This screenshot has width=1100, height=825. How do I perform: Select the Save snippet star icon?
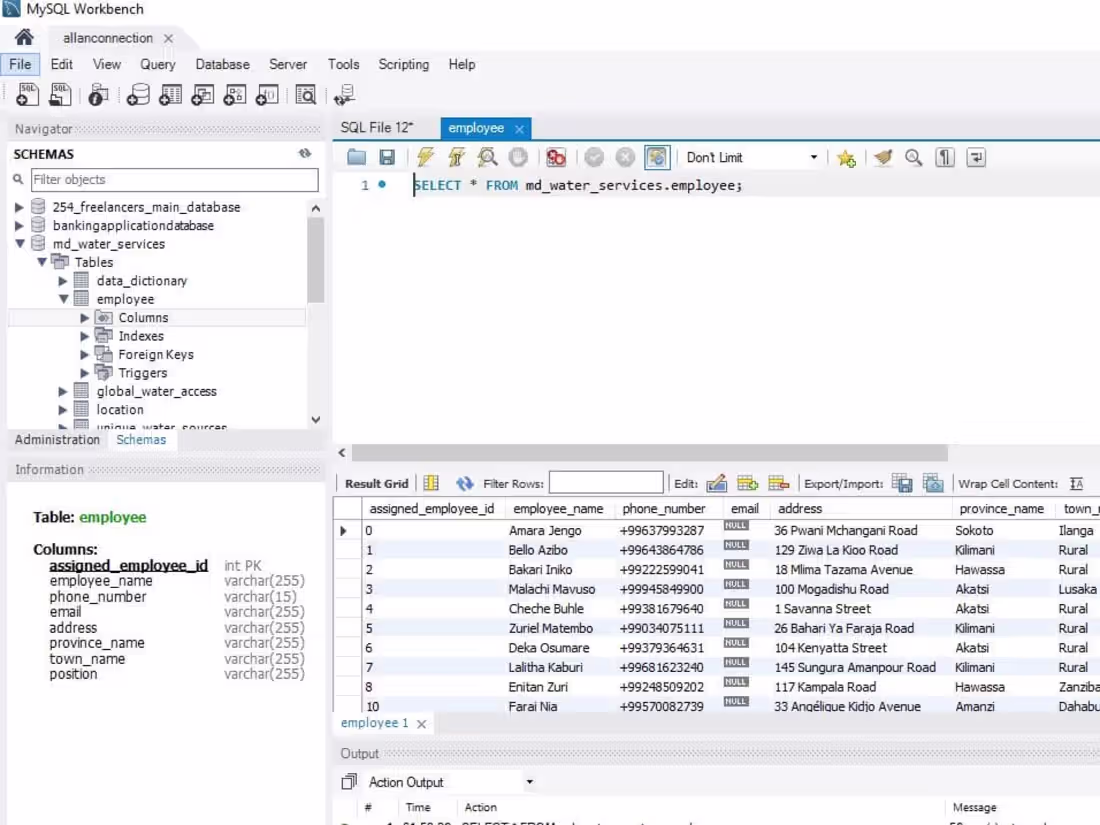845,157
